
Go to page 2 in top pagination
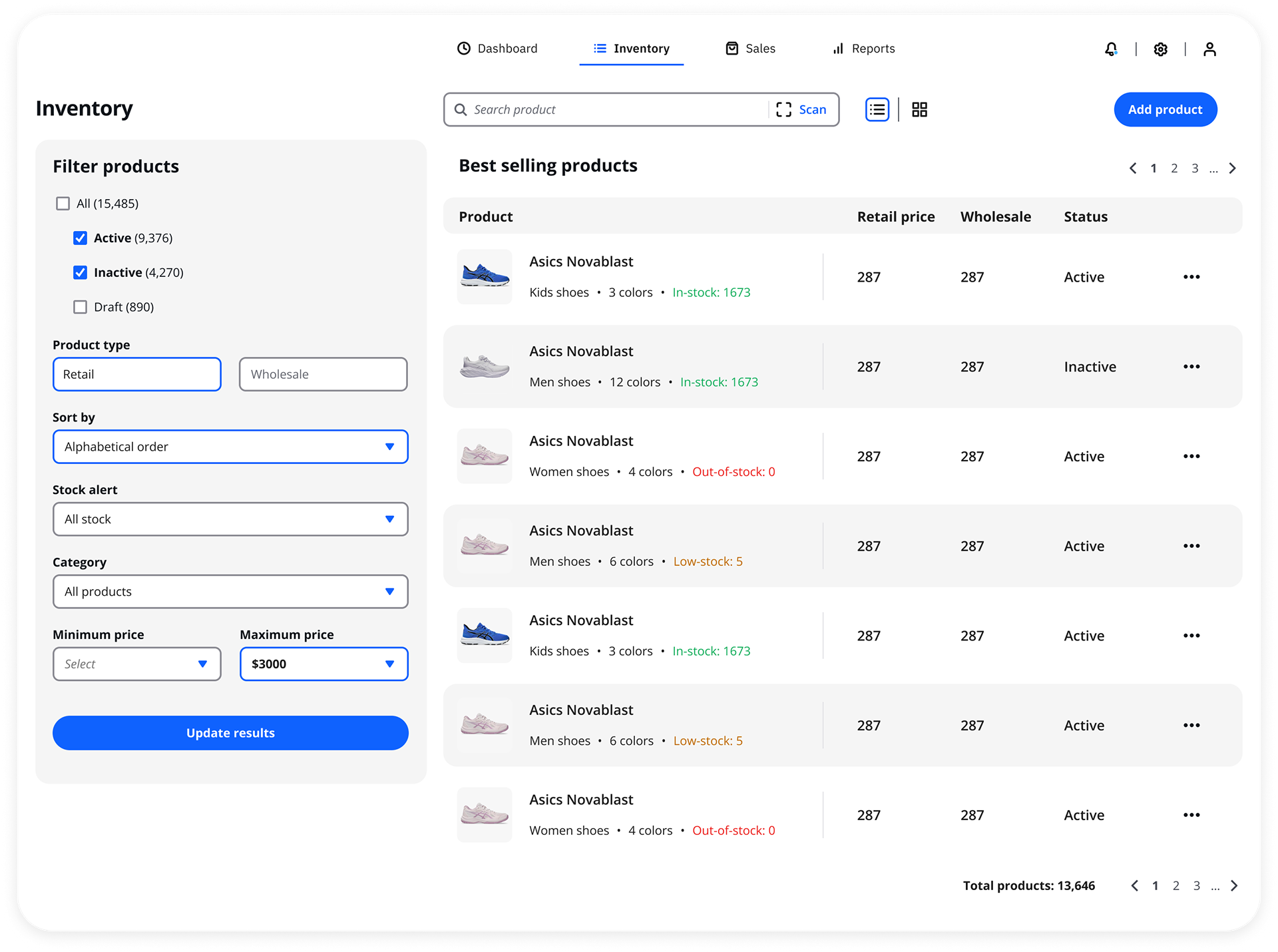point(1174,168)
